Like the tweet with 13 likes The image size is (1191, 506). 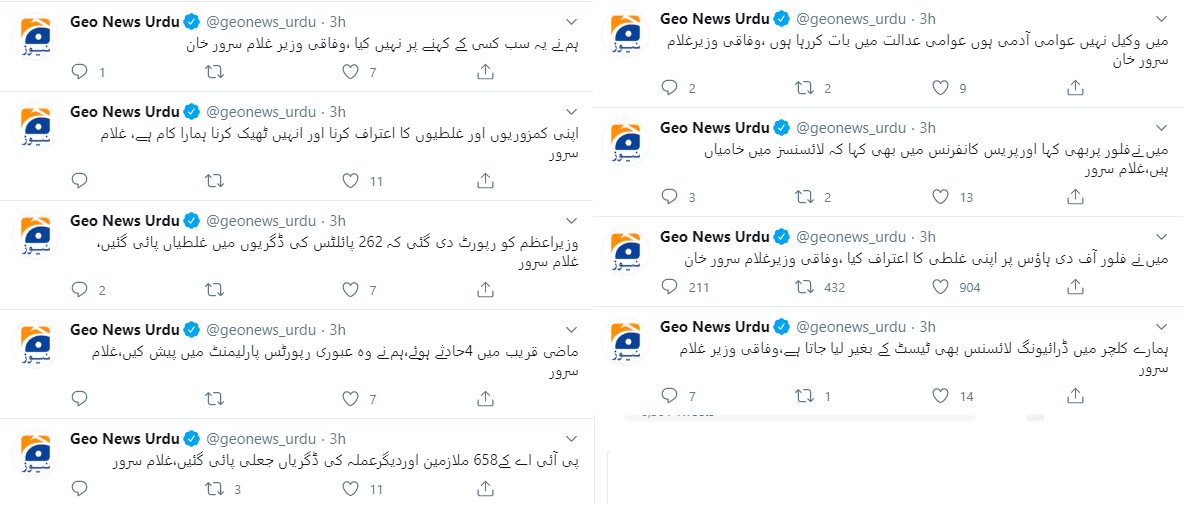click(940, 198)
